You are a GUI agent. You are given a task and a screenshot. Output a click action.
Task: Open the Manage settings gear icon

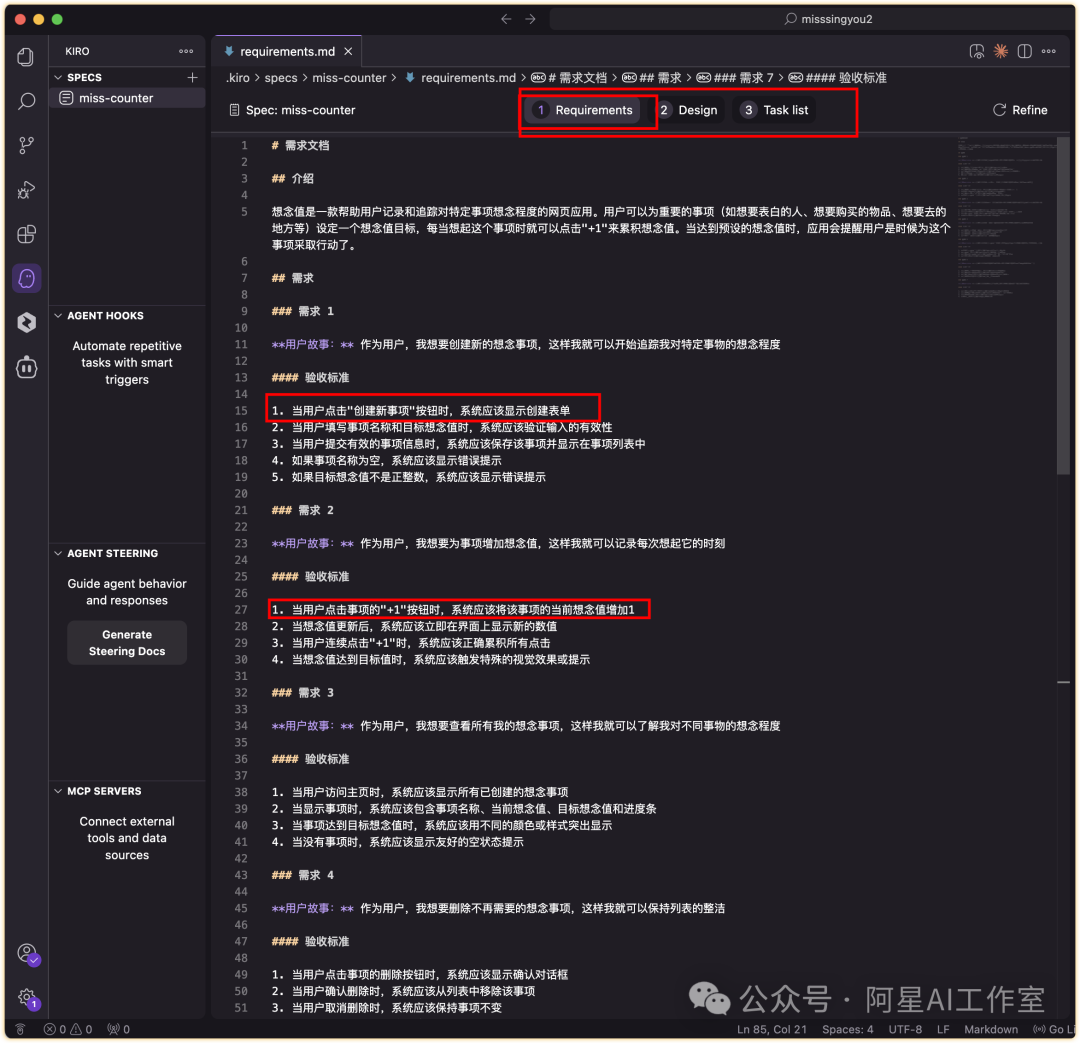27,998
